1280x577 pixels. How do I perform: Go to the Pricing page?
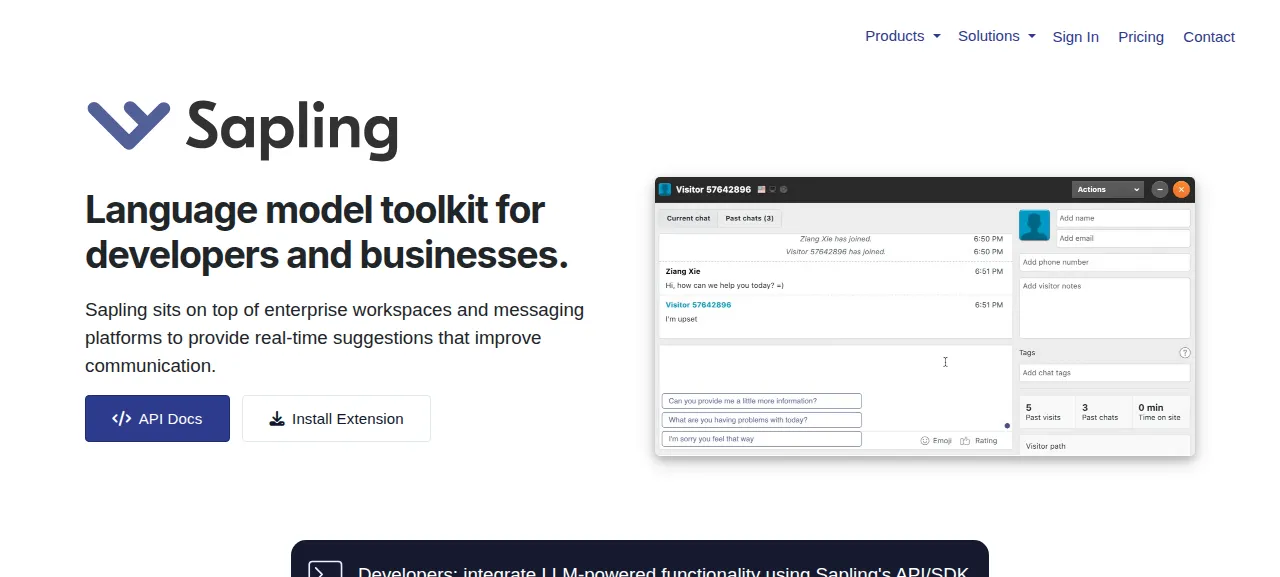[1141, 37]
